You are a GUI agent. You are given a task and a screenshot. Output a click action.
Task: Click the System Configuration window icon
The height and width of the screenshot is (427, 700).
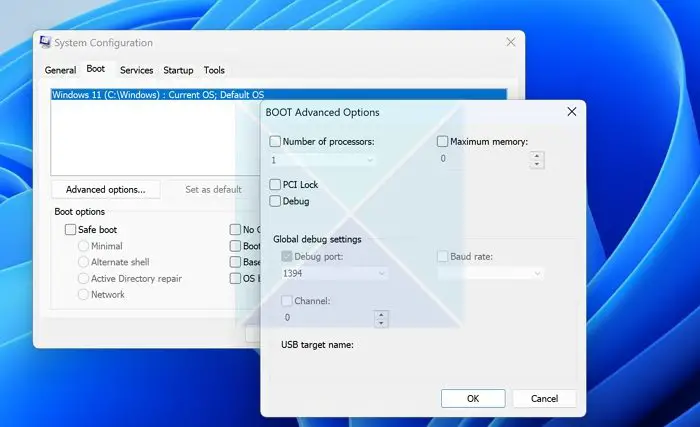[45, 42]
